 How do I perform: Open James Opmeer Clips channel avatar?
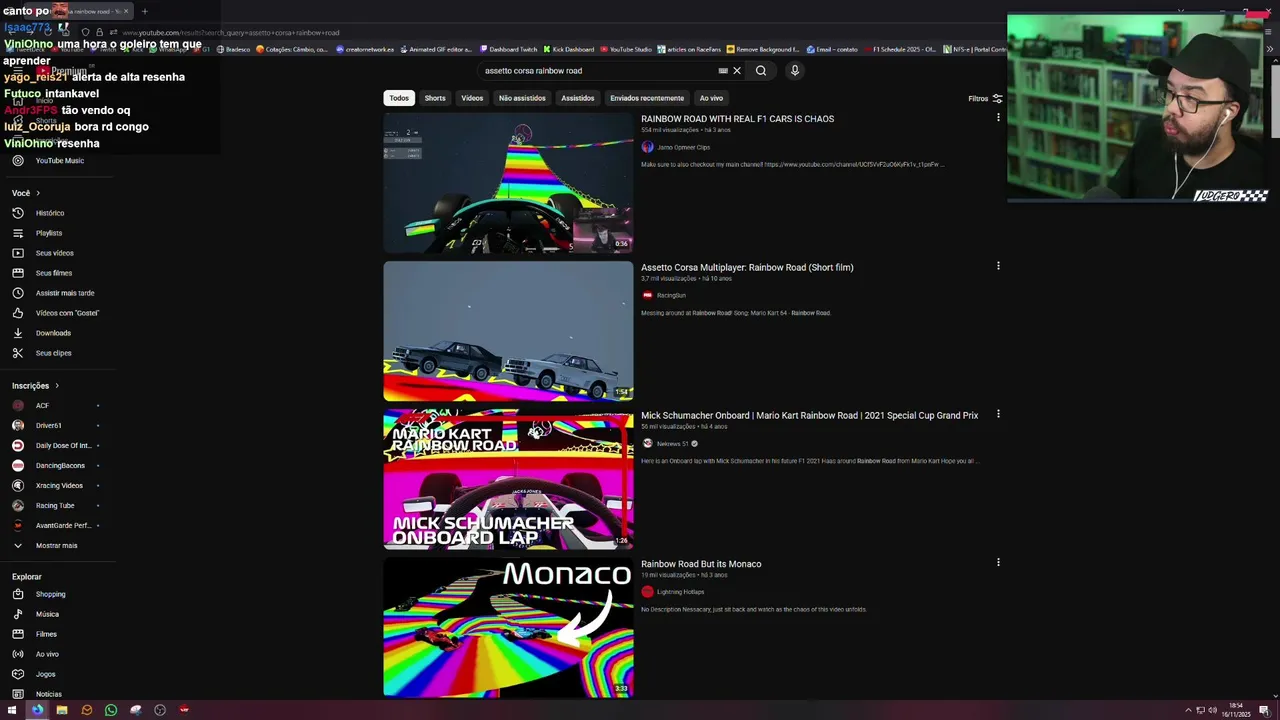[647, 147]
